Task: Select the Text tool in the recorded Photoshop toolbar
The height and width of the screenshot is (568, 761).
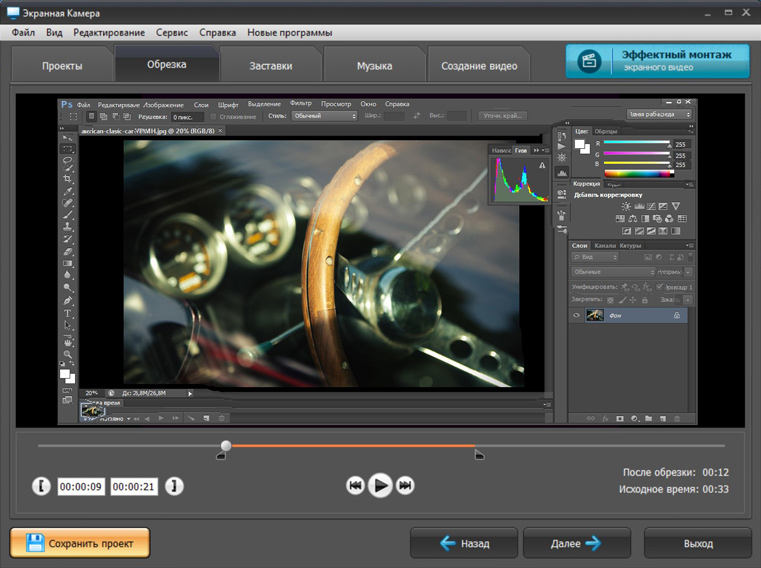Action: 67,313
